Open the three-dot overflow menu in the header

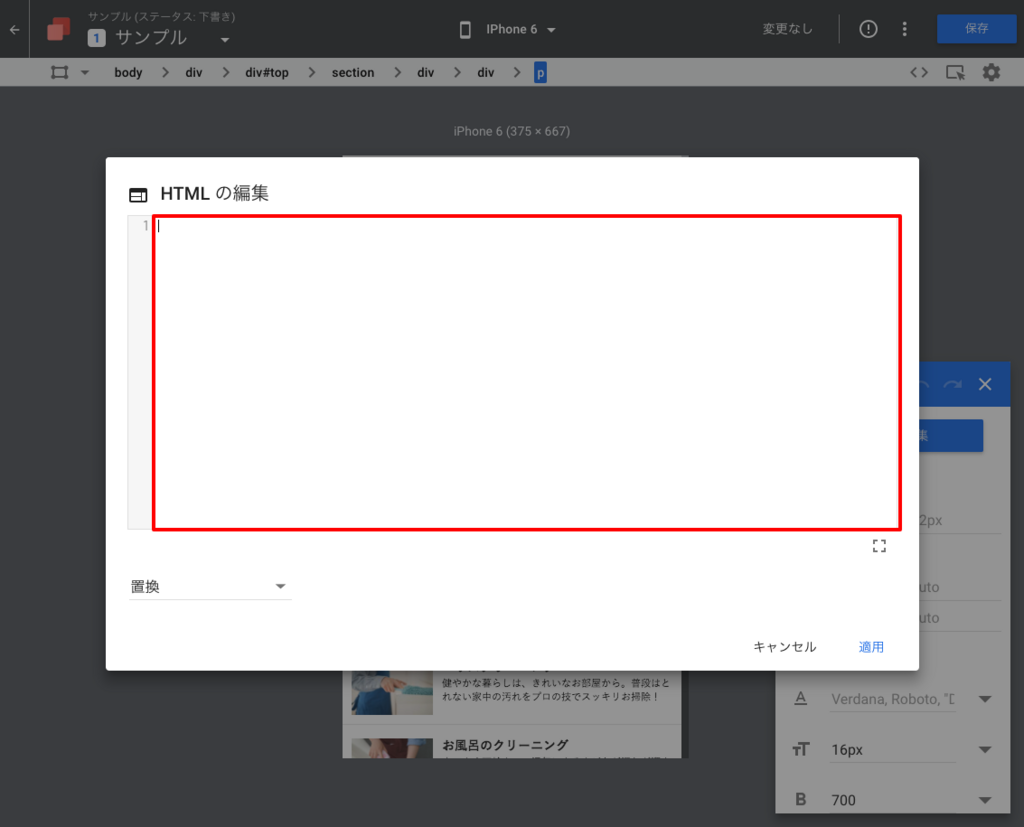tap(905, 29)
